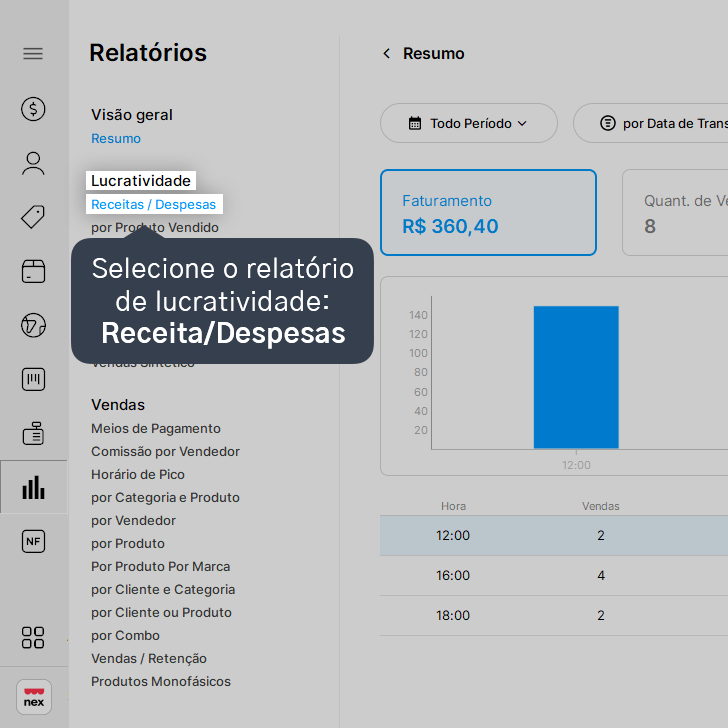Open the hamburger menu icon
The height and width of the screenshot is (728, 728).
tap(33, 53)
